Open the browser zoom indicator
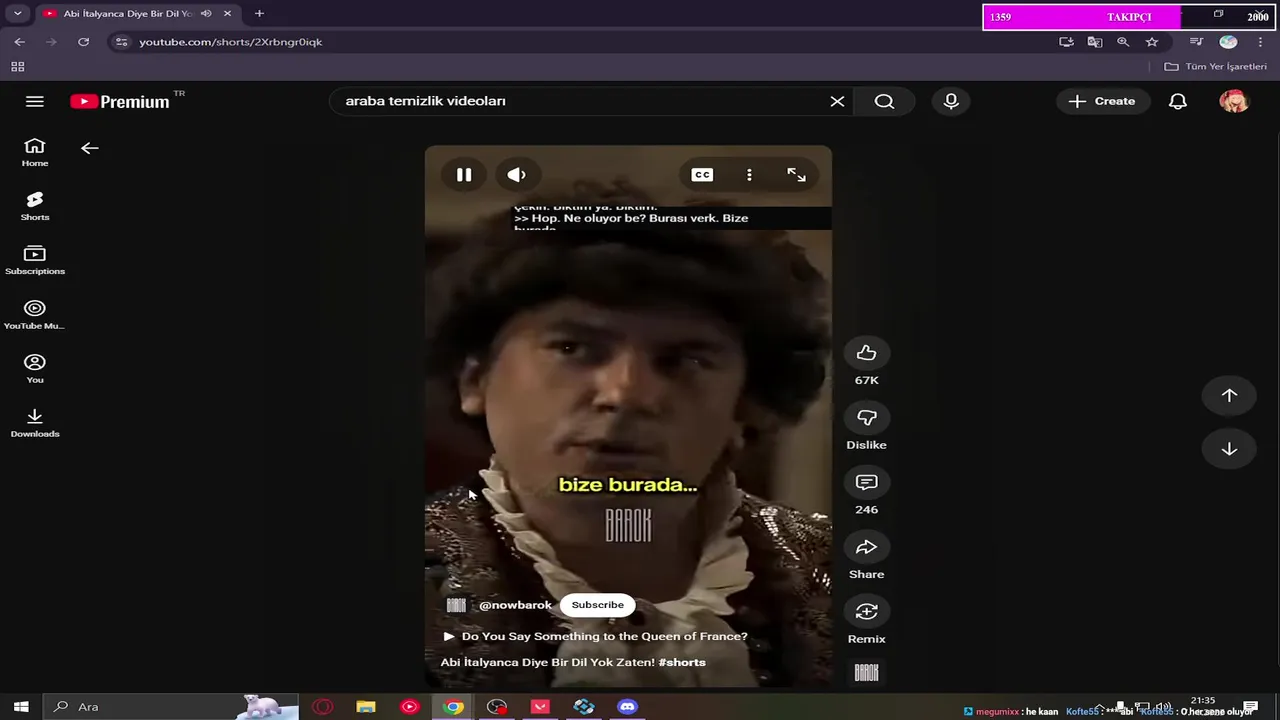Screen dimensions: 1280x720 pyautogui.click(x=1123, y=42)
